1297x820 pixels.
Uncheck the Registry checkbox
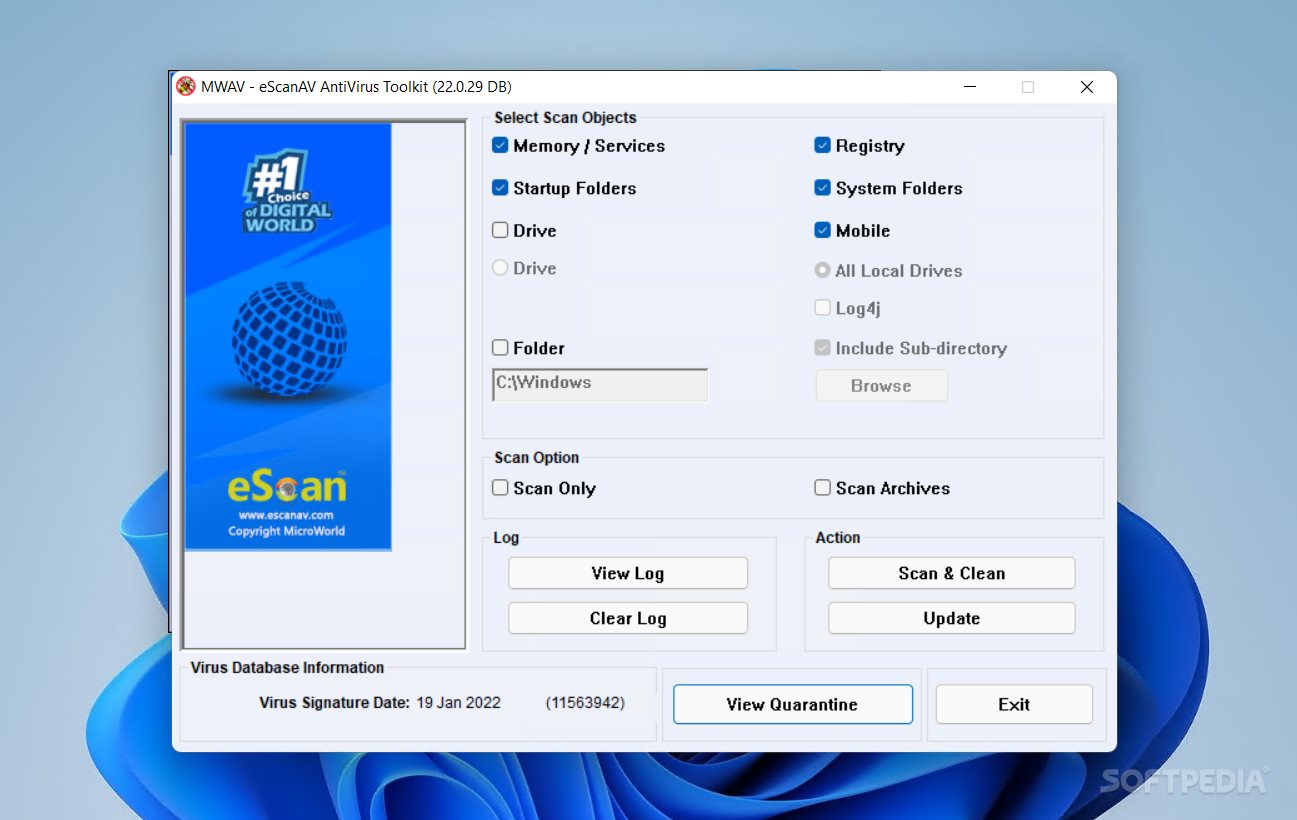tap(822, 146)
